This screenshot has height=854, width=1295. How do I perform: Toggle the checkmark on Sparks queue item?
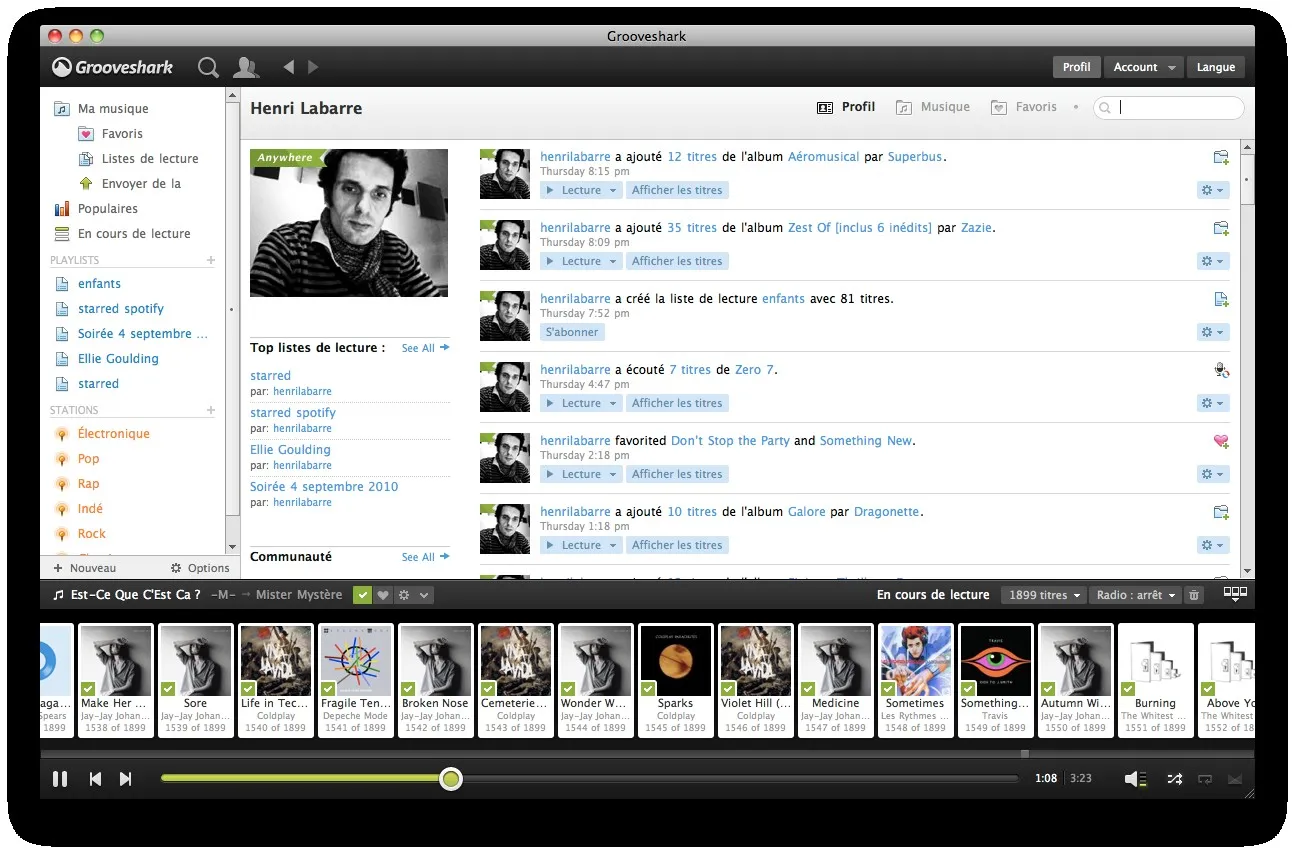click(648, 688)
